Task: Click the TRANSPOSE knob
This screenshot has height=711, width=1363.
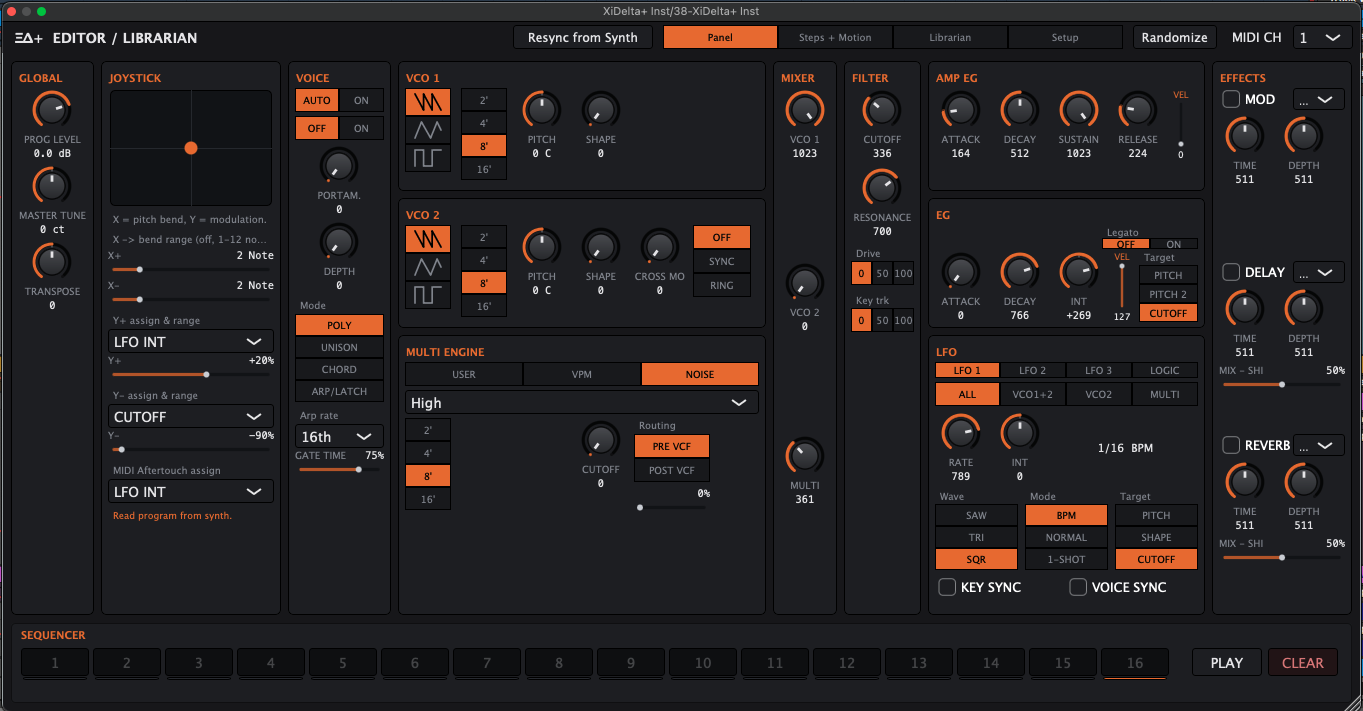Action: tap(51, 262)
